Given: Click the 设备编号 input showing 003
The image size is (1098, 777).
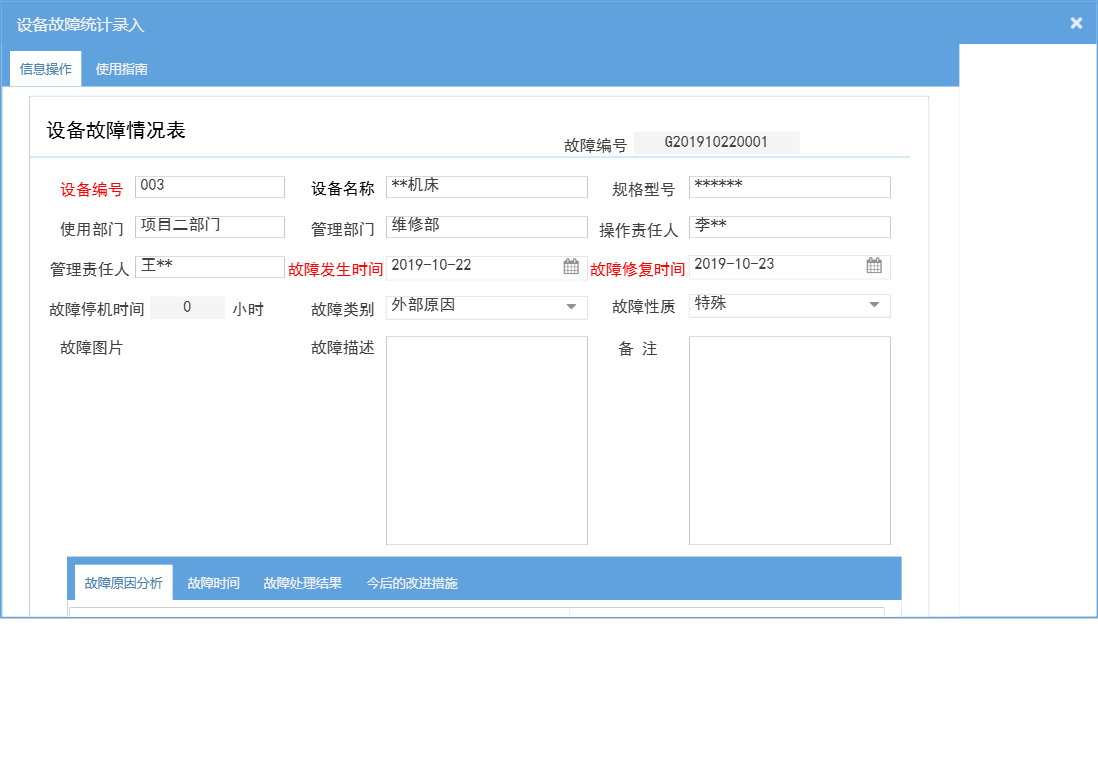Looking at the screenshot, I should click(210, 186).
